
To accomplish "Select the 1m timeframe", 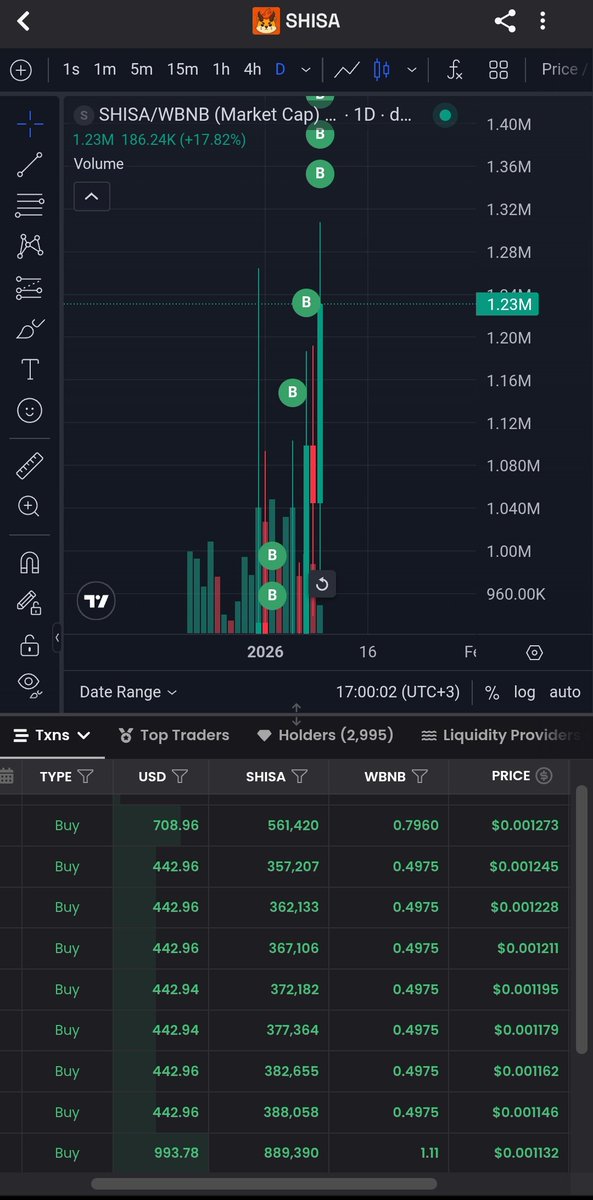I will (x=104, y=70).
